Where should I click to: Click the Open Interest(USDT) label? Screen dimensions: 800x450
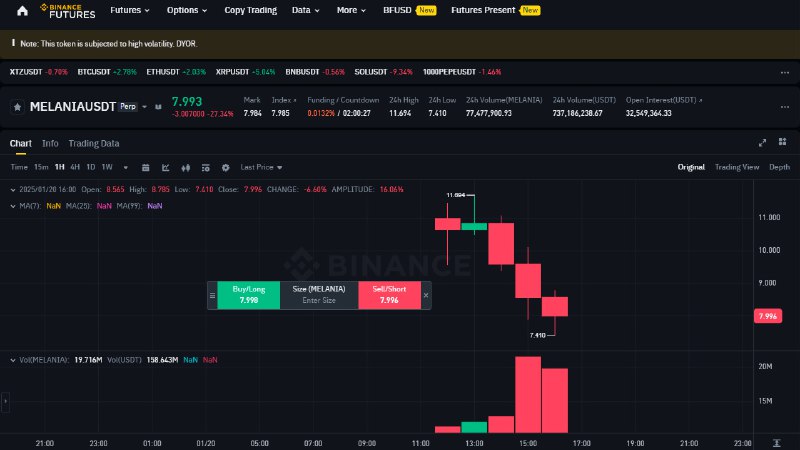pos(664,101)
